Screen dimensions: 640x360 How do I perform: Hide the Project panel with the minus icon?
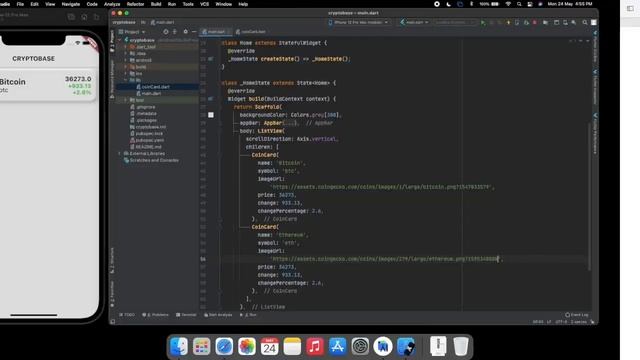(x=194, y=31)
